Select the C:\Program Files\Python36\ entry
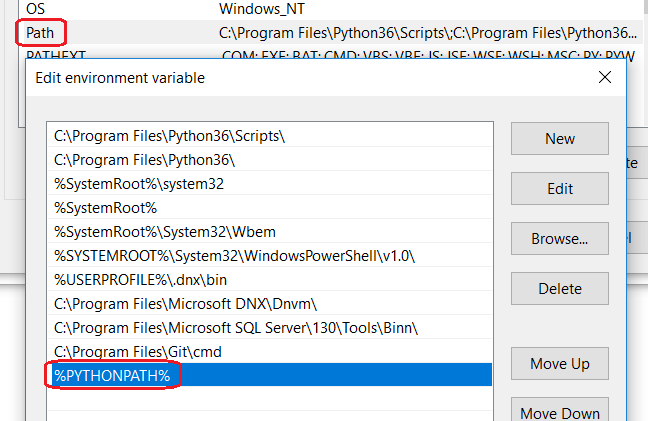 click(269, 160)
